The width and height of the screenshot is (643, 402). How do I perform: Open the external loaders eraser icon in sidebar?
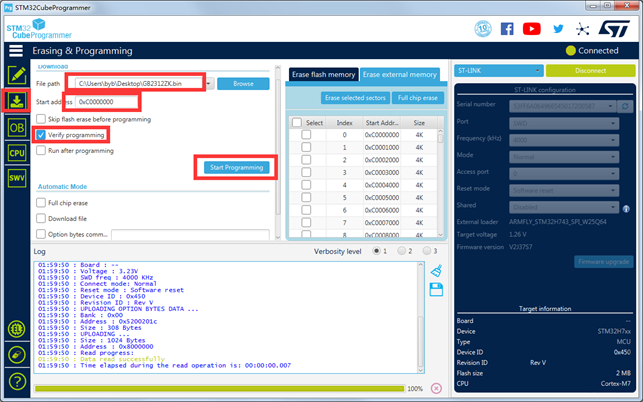click(17, 355)
